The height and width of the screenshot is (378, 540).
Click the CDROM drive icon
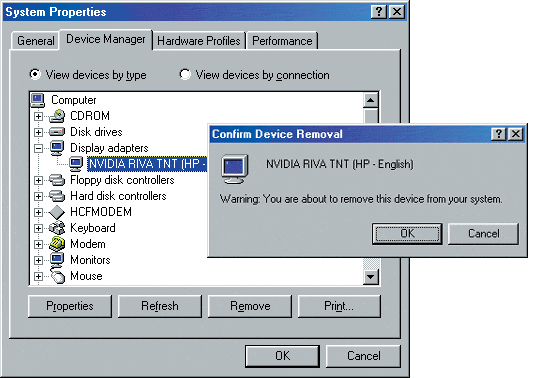coord(57,116)
